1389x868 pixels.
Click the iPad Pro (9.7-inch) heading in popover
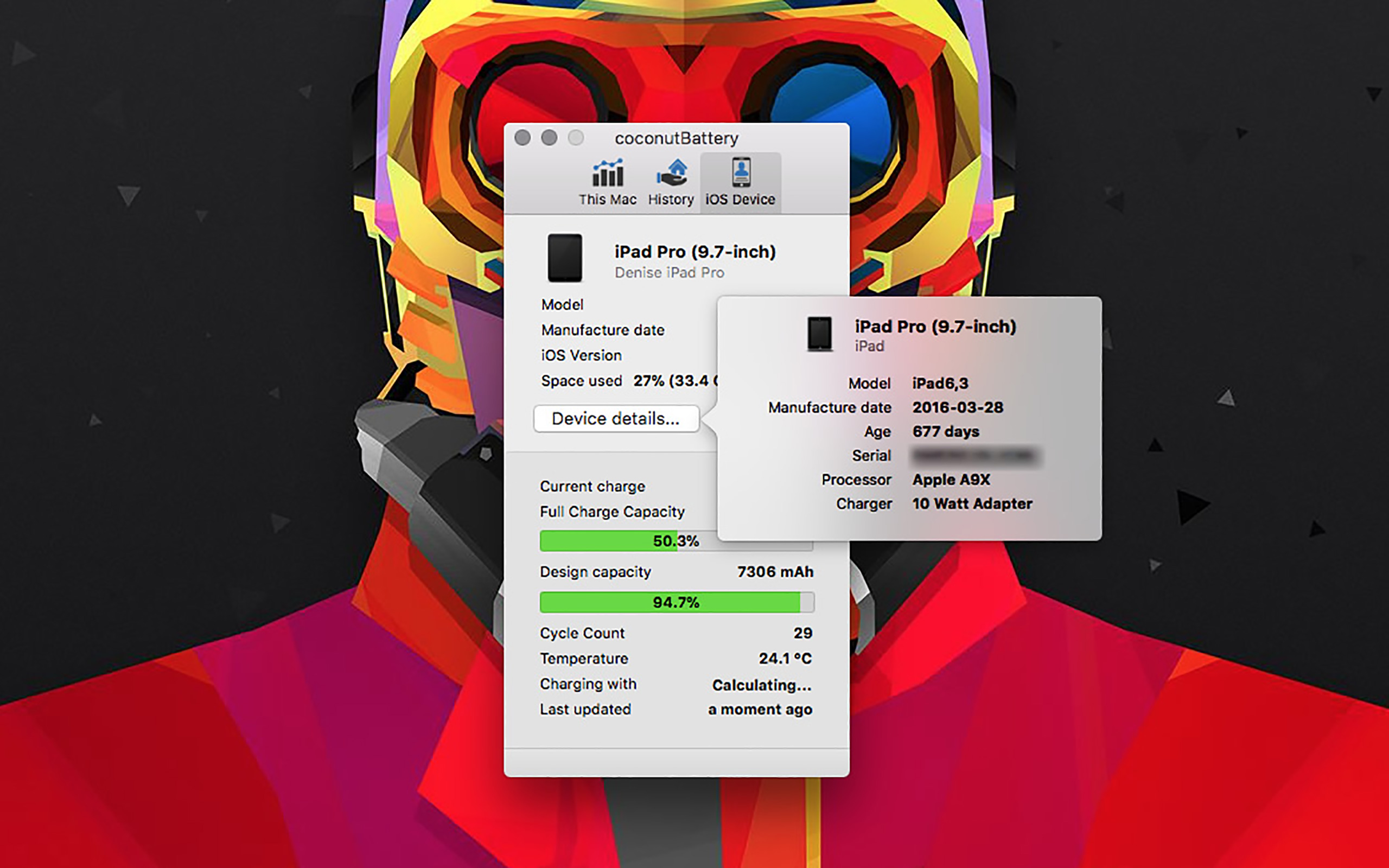click(935, 326)
